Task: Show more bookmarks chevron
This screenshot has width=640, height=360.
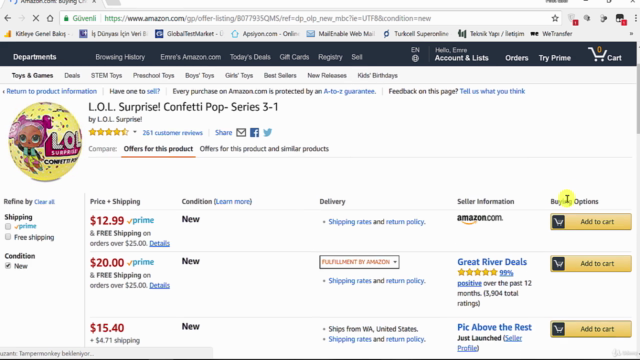Action: (x=631, y=34)
